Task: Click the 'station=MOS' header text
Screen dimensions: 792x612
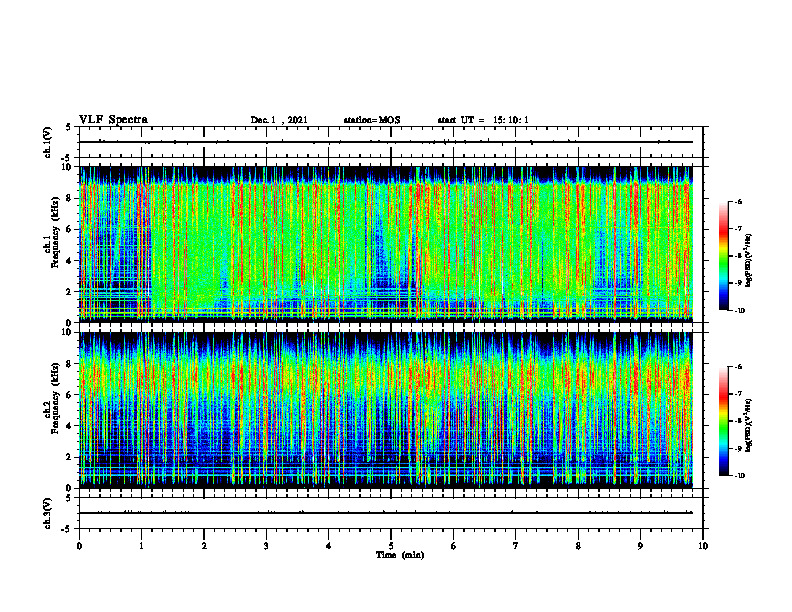Action: (372, 120)
